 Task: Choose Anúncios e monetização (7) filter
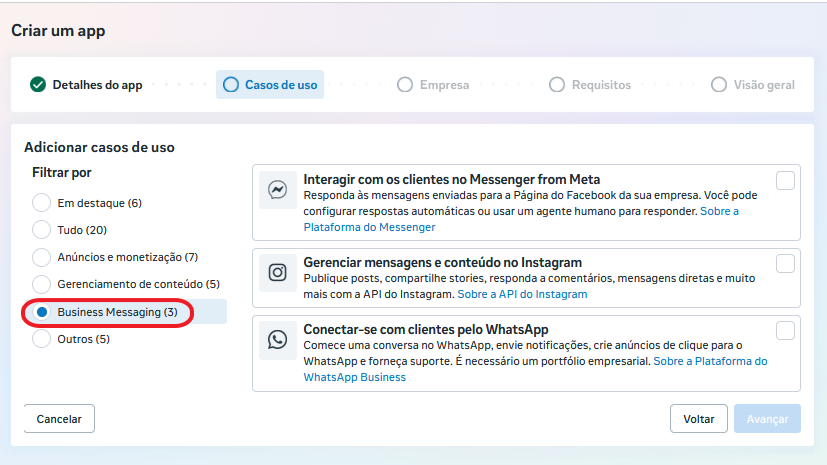[42, 257]
